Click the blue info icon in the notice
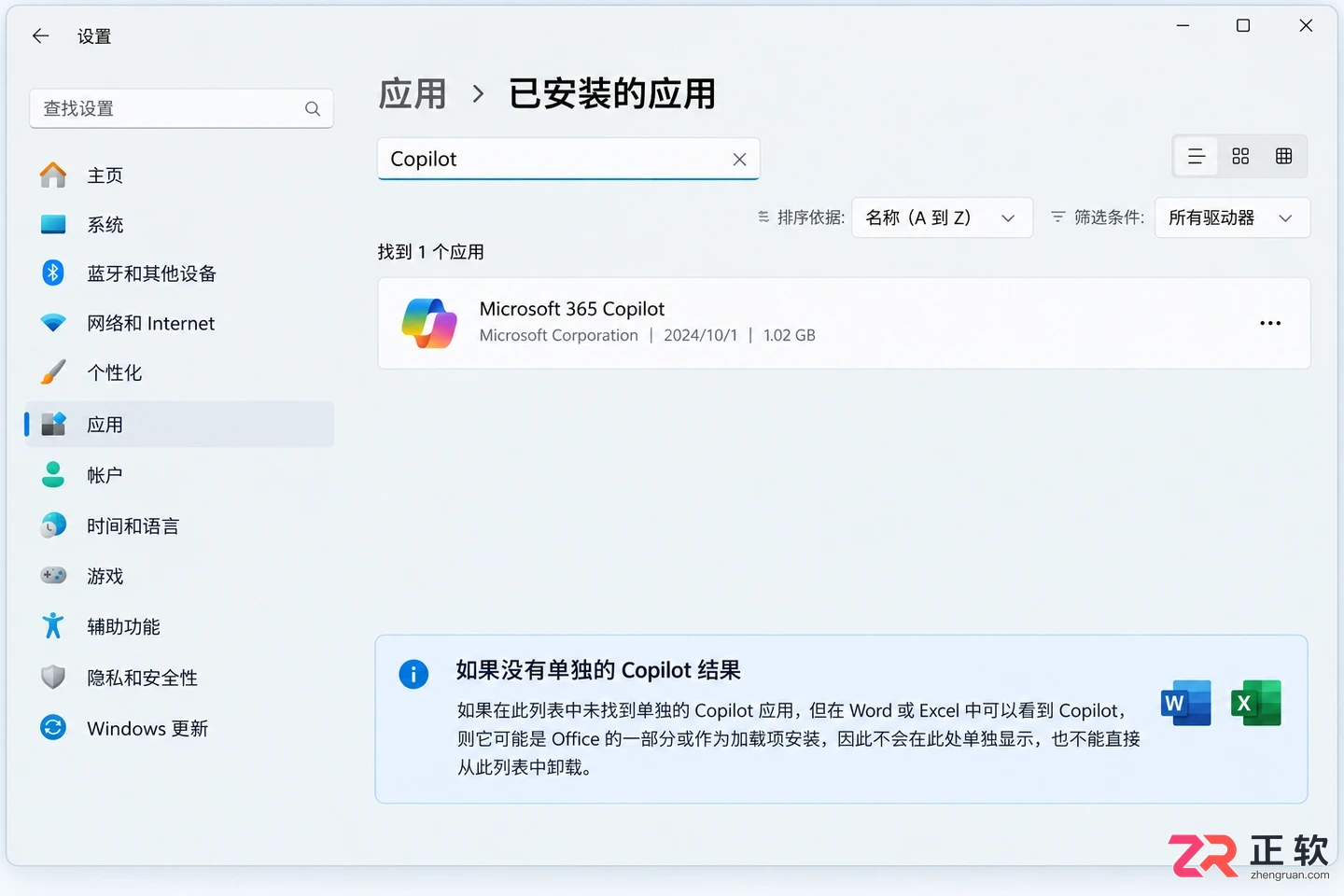Screen dimensions: 1344x896 pyautogui.click(x=413, y=674)
